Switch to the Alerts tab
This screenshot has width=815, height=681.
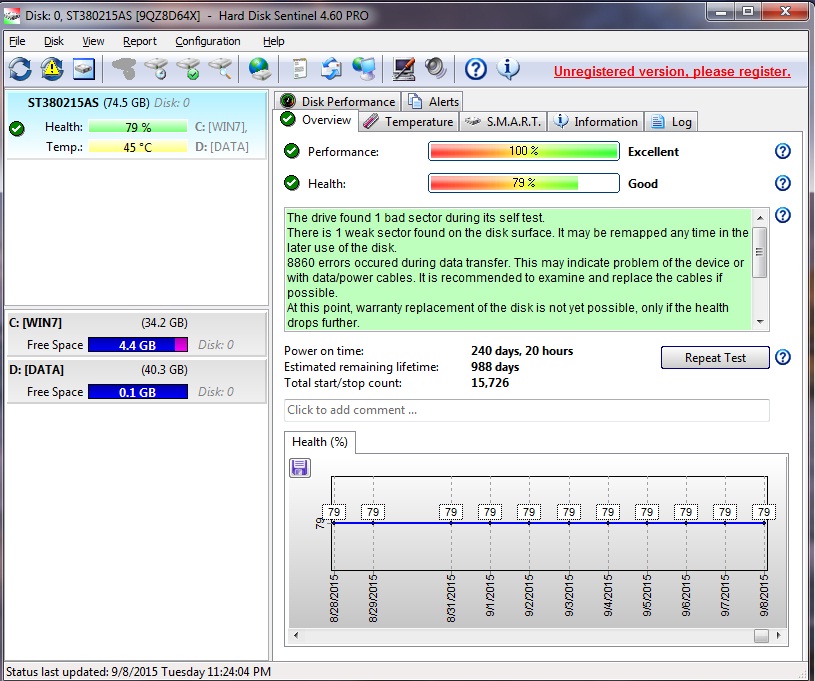tap(432, 101)
